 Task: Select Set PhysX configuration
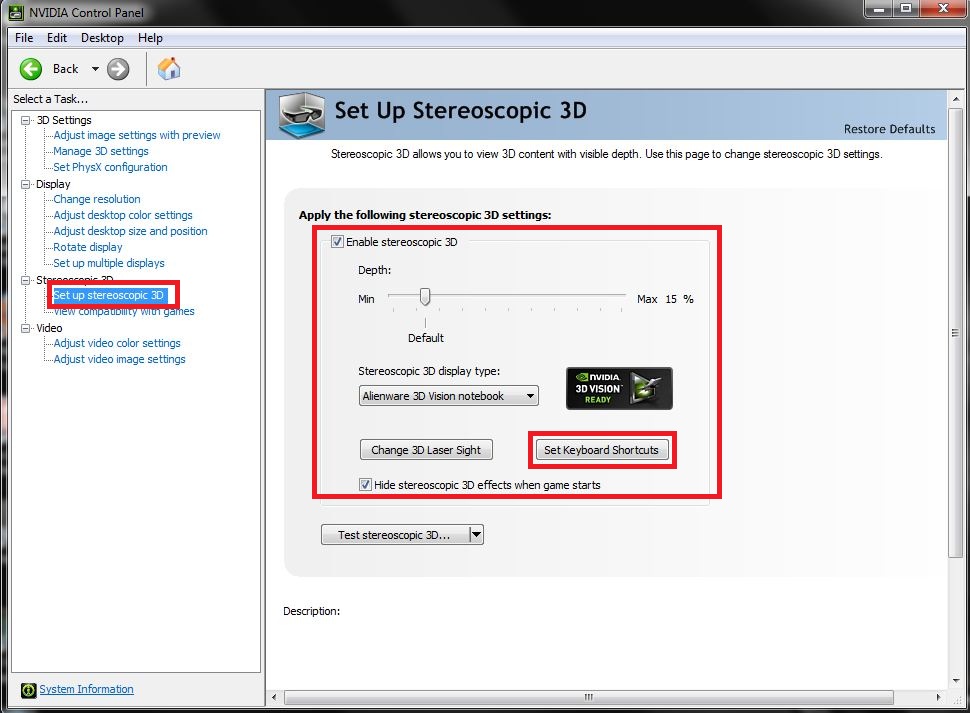[110, 167]
